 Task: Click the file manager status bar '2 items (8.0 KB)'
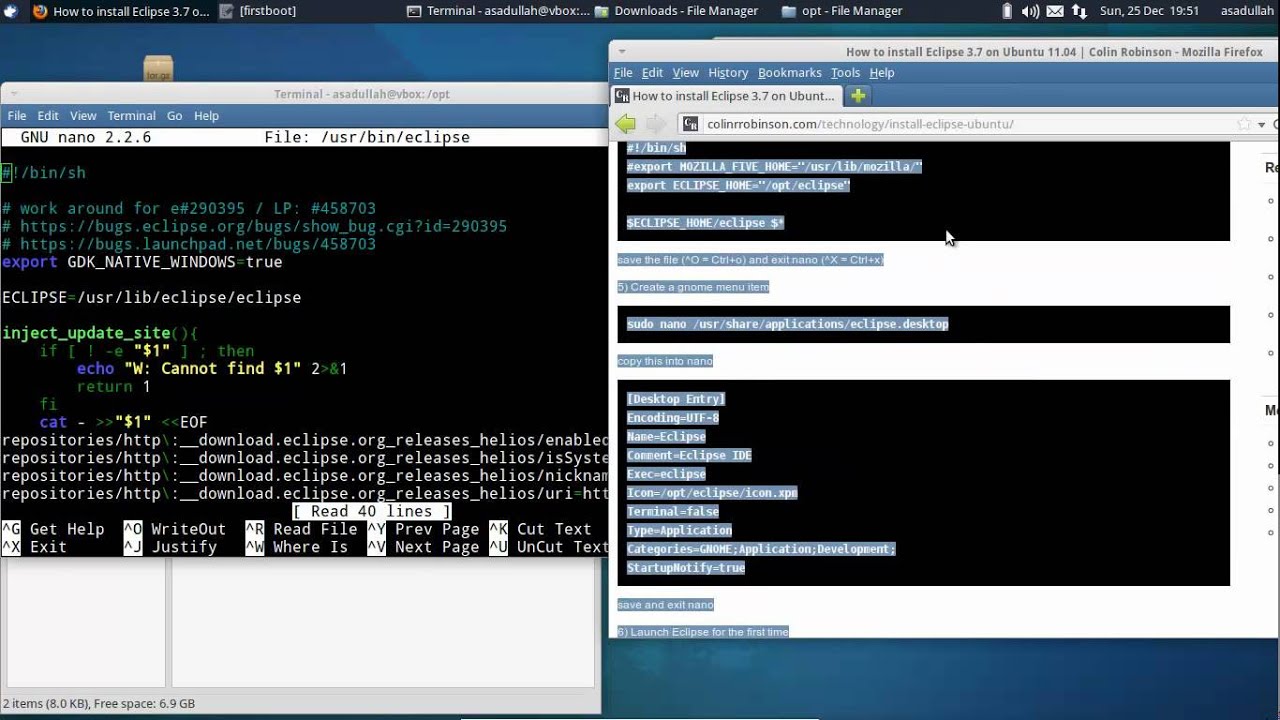(99, 704)
